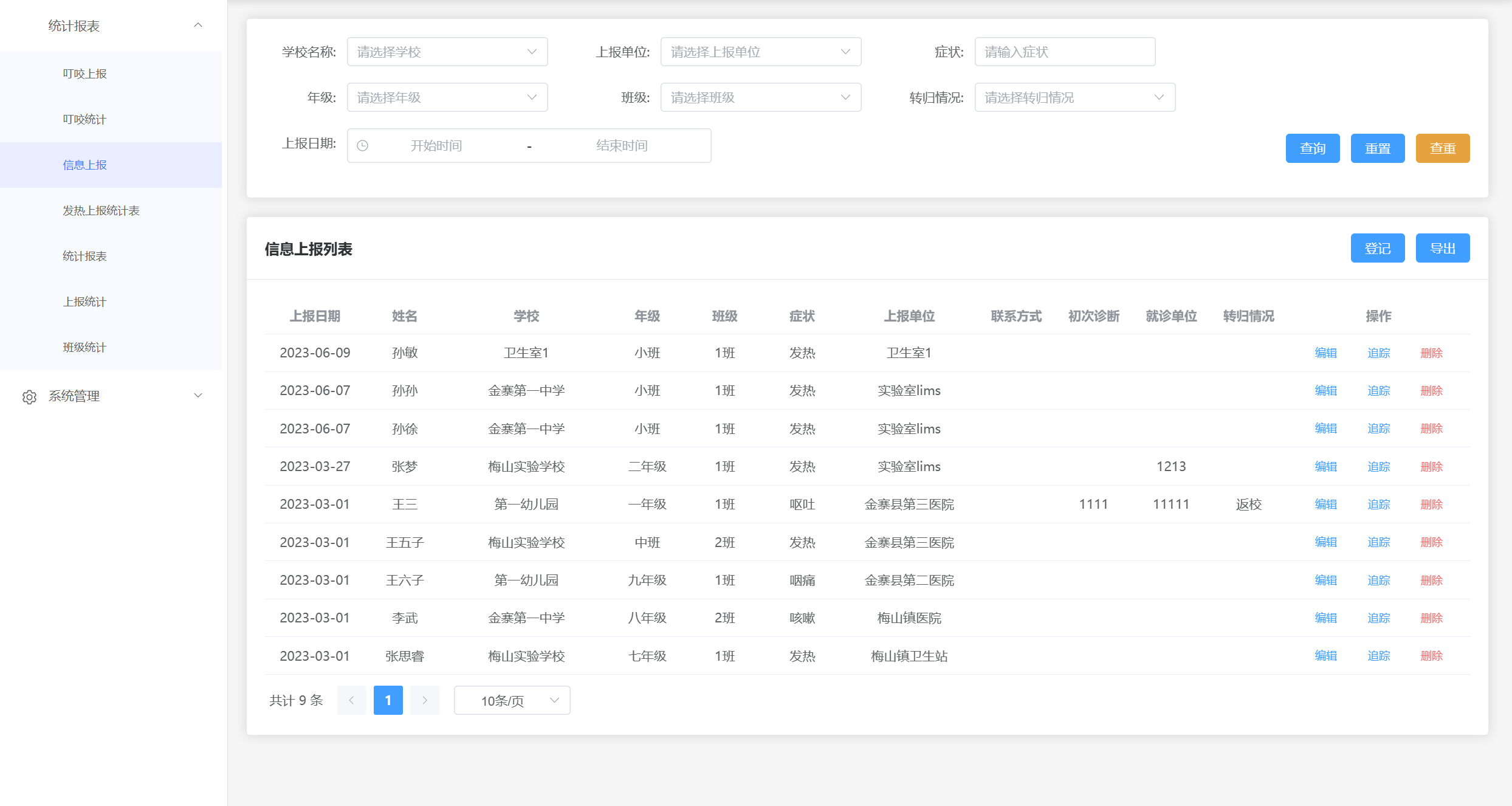
Task: Open the 上报单位 dropdown
Action: click(761, 52)
